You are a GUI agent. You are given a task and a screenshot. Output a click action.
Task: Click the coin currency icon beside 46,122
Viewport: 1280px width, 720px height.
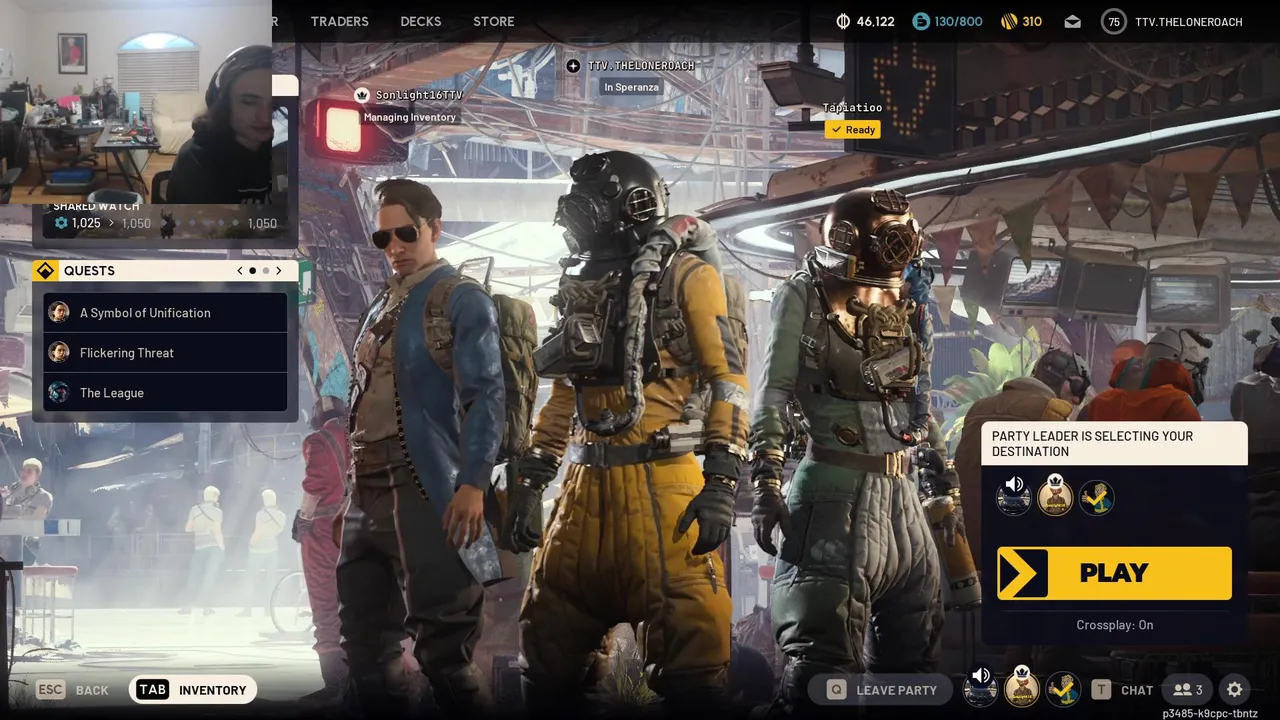843,21
